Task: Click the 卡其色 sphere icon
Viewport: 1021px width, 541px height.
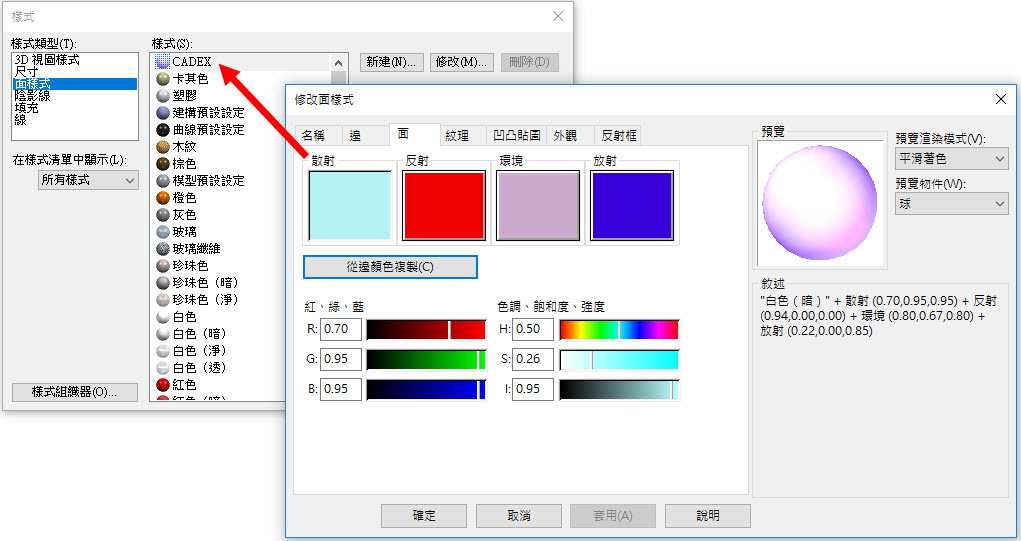Action: click(x=163, y=79)
